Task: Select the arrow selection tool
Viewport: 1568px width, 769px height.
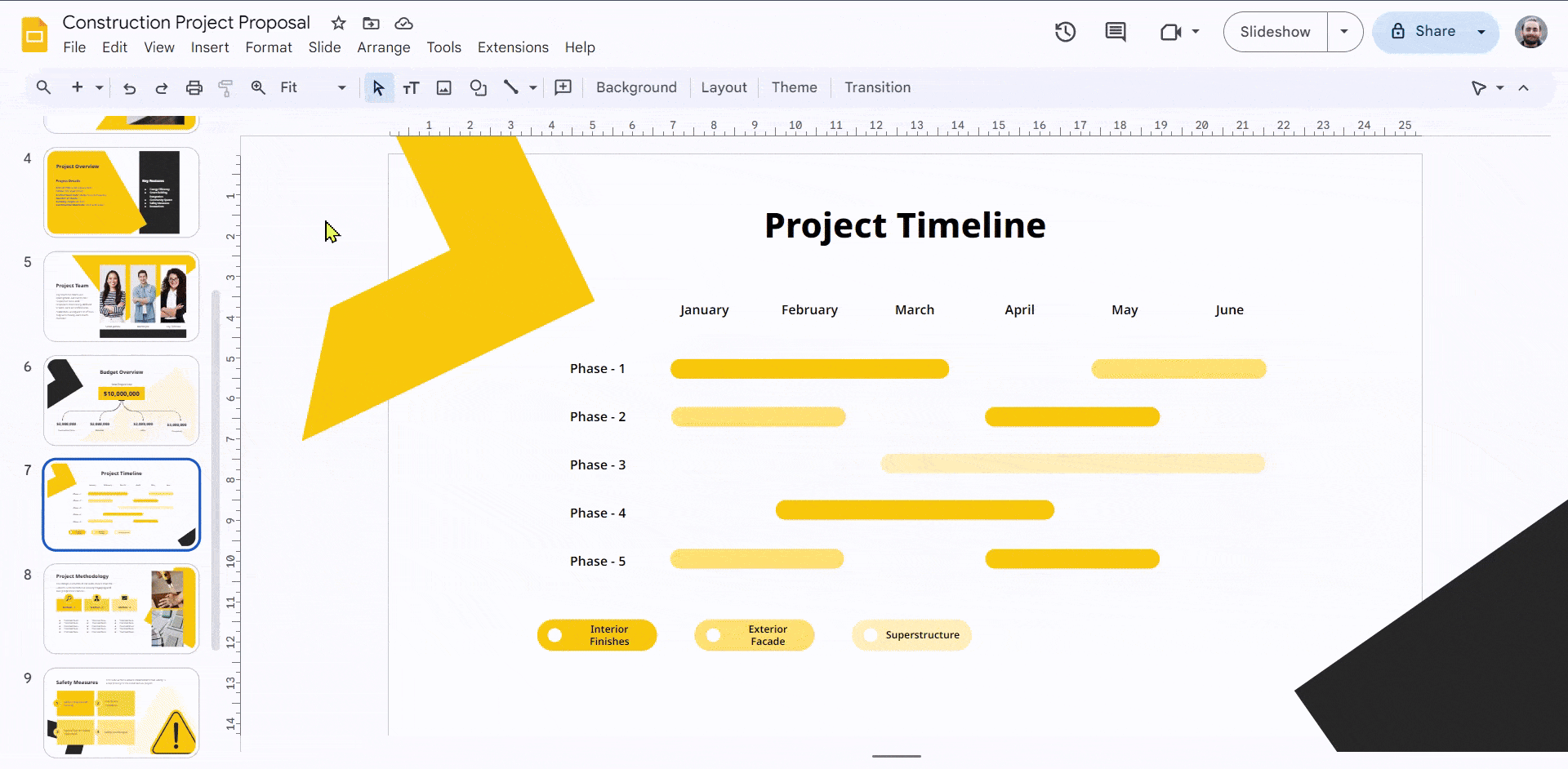Action: tap(378, 87)
